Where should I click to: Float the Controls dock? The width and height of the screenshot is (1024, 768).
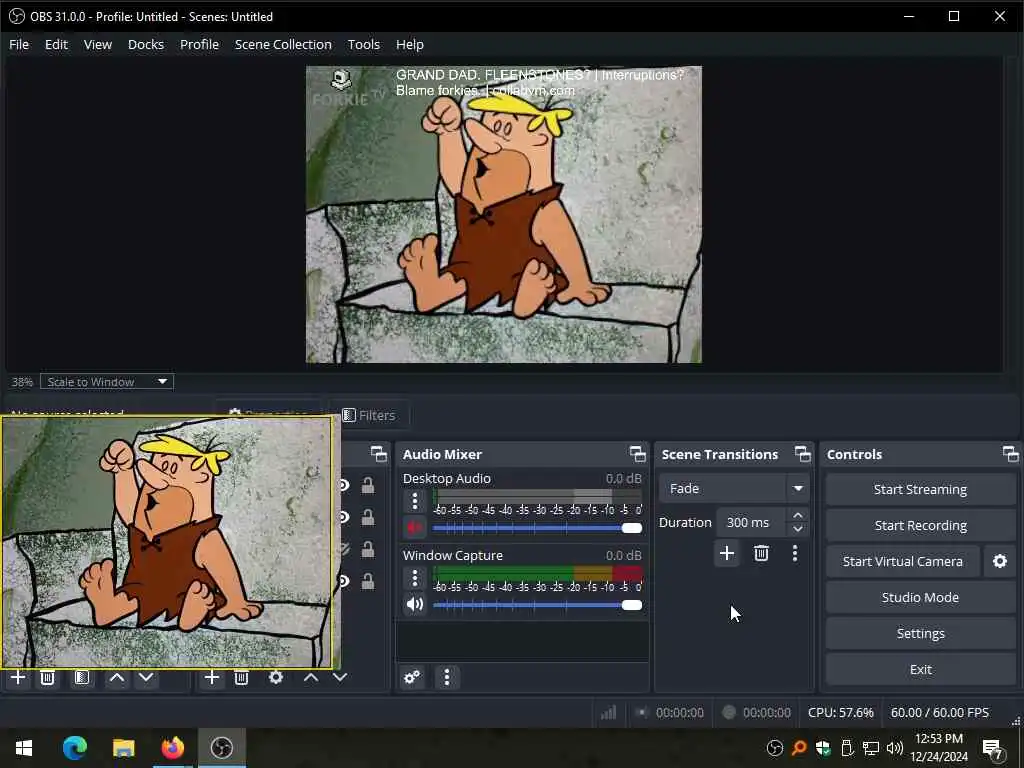[x=1010, y=454]
